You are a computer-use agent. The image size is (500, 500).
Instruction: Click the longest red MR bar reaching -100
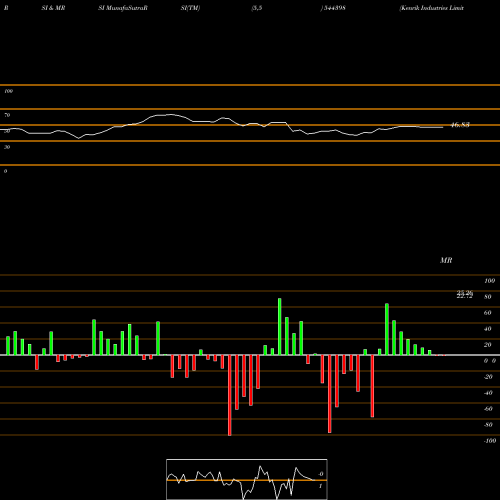[x=230, y=395]
